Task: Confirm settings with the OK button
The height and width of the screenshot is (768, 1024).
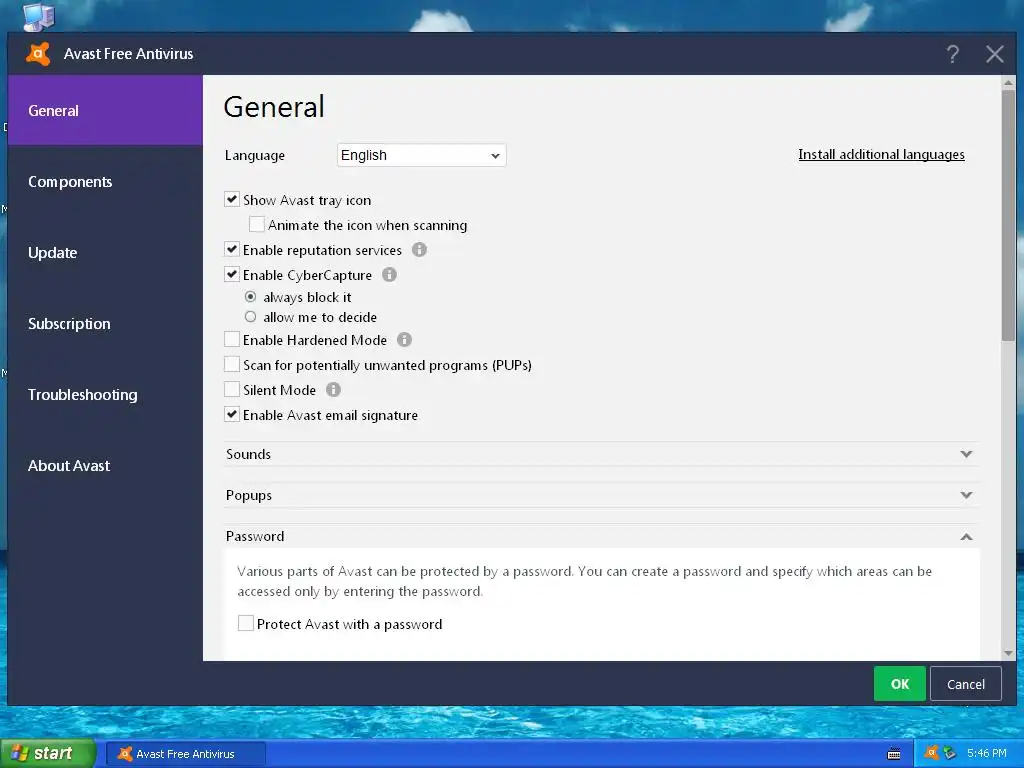Action: (899, 684)
